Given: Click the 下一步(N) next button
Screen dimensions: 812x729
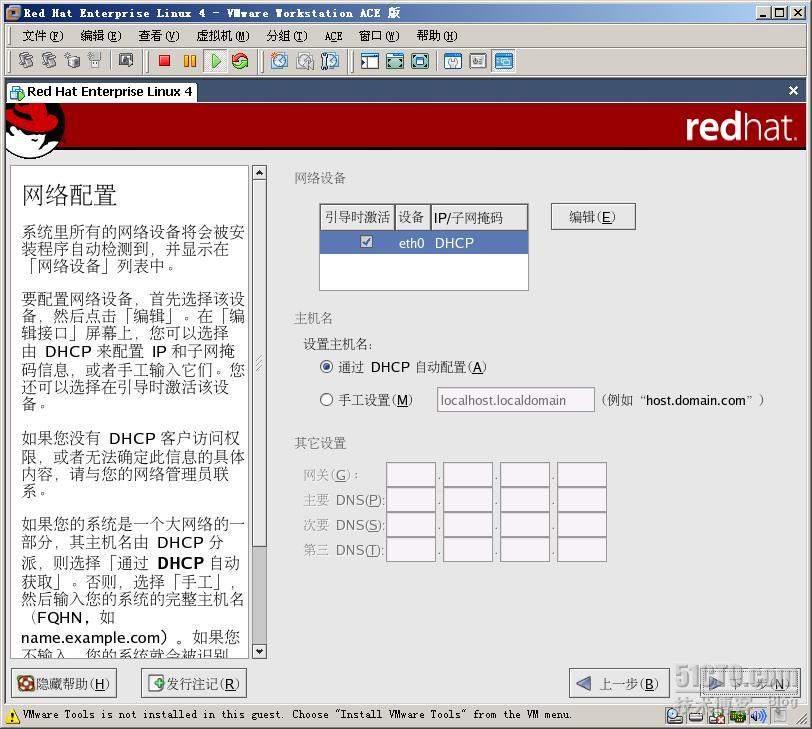Looking at the screenshot, I should pyautogui.click(x=749, y=683).
